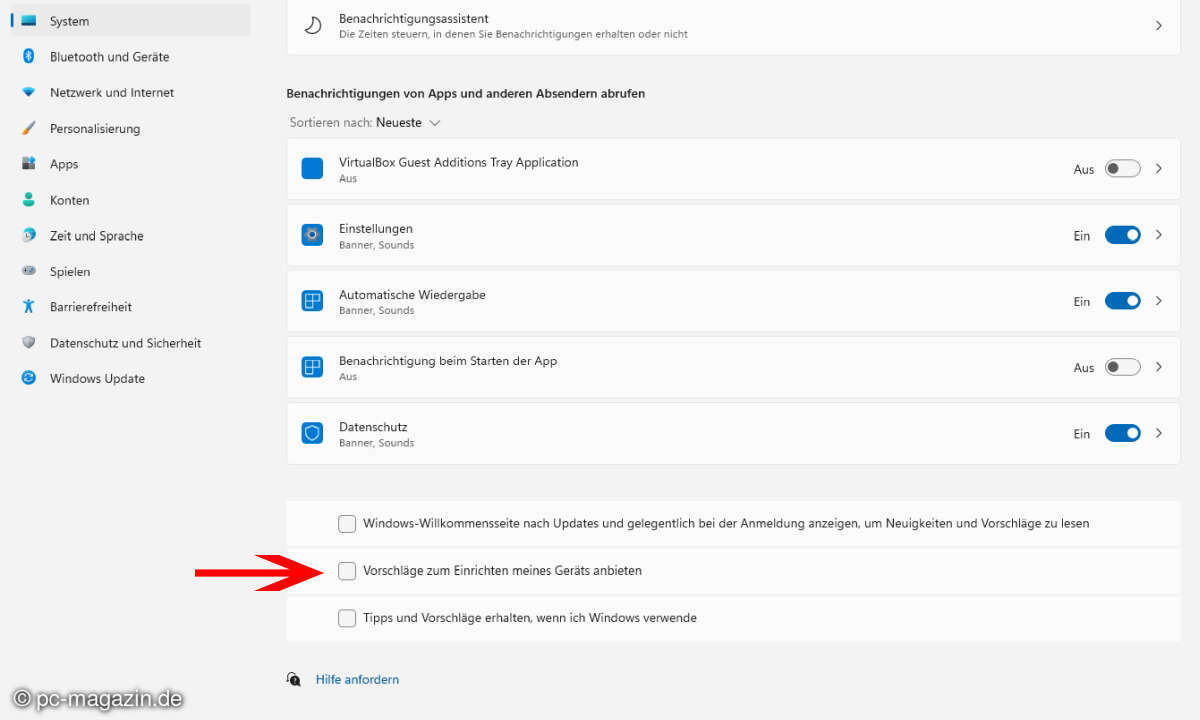Click the Bluetooth icon in sidebar

pos(29,57)
